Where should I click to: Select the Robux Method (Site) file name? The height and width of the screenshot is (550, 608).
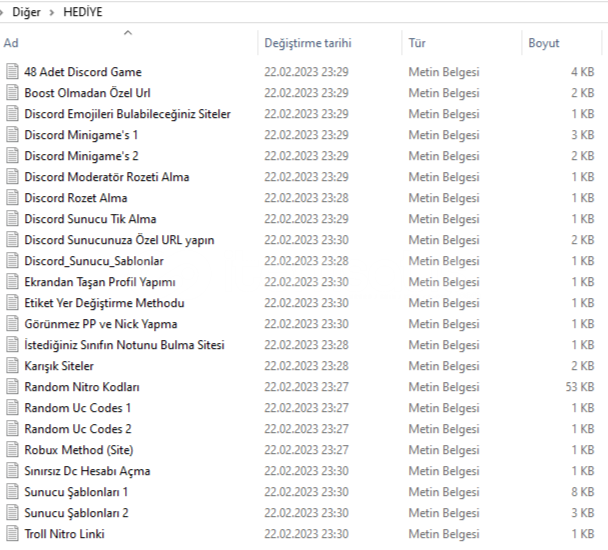click(x=79, y=450)
